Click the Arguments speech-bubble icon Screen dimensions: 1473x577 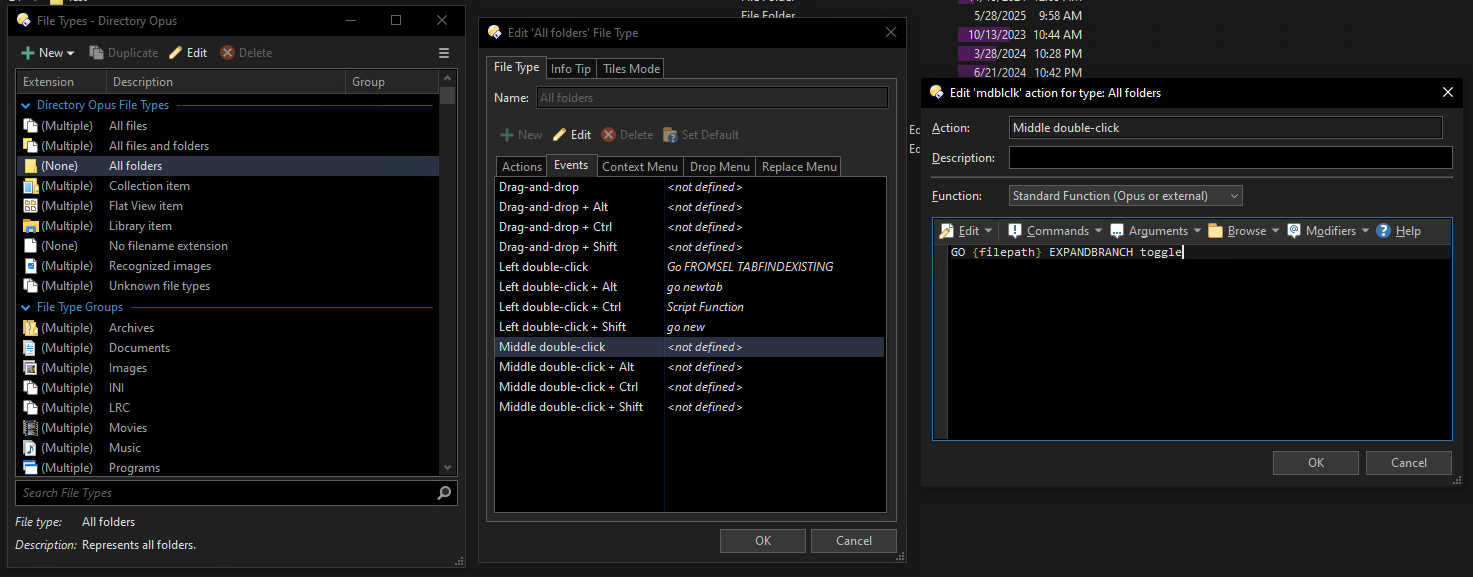[1117, 231]
